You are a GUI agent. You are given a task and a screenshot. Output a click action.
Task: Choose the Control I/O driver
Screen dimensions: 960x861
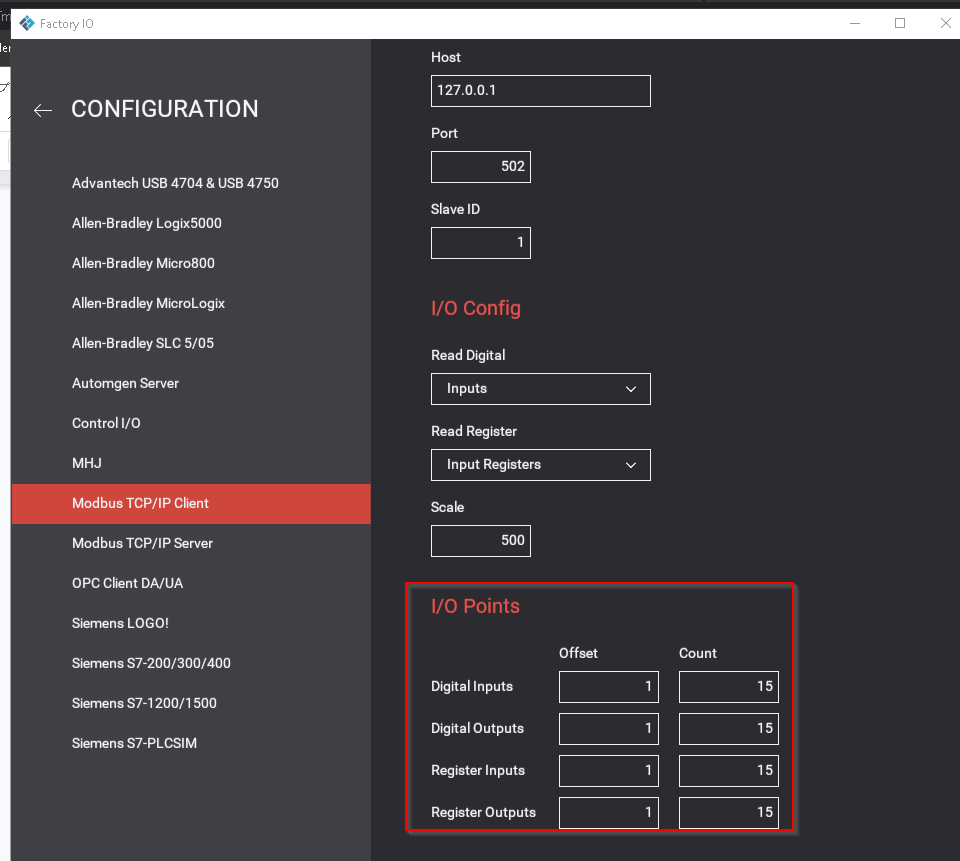(106, 423)
